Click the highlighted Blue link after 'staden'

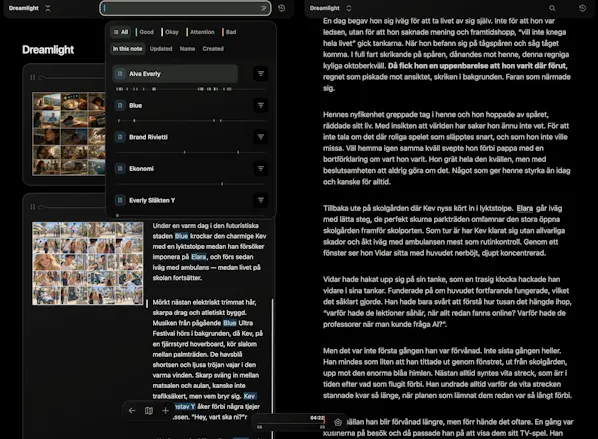[181, 236]
